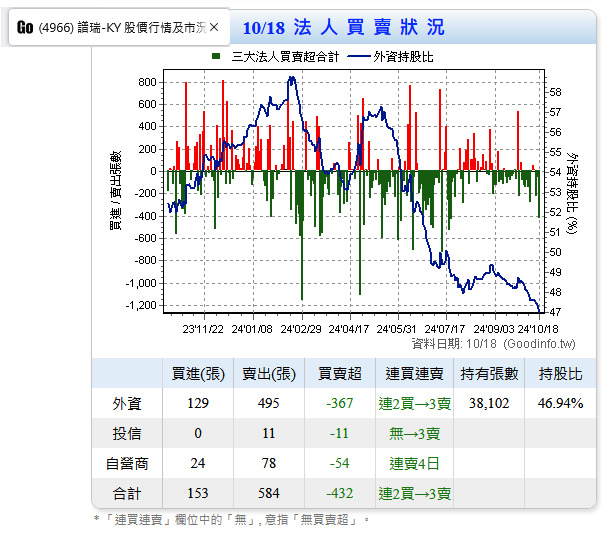Click right axis label 58
This screenshot has height=536, width=616.
click(x=556, y=92)
